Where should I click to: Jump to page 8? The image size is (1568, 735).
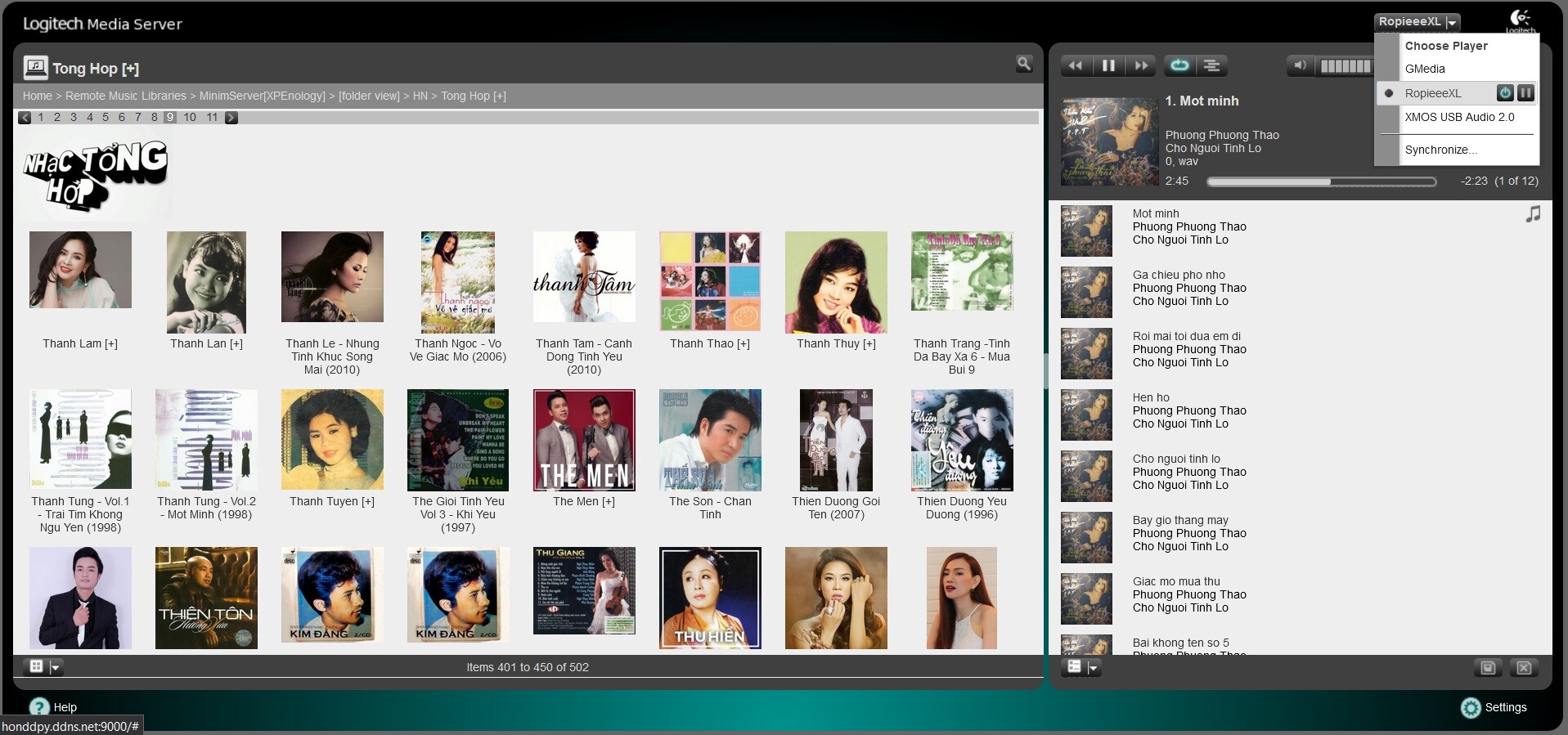(154, 118)
